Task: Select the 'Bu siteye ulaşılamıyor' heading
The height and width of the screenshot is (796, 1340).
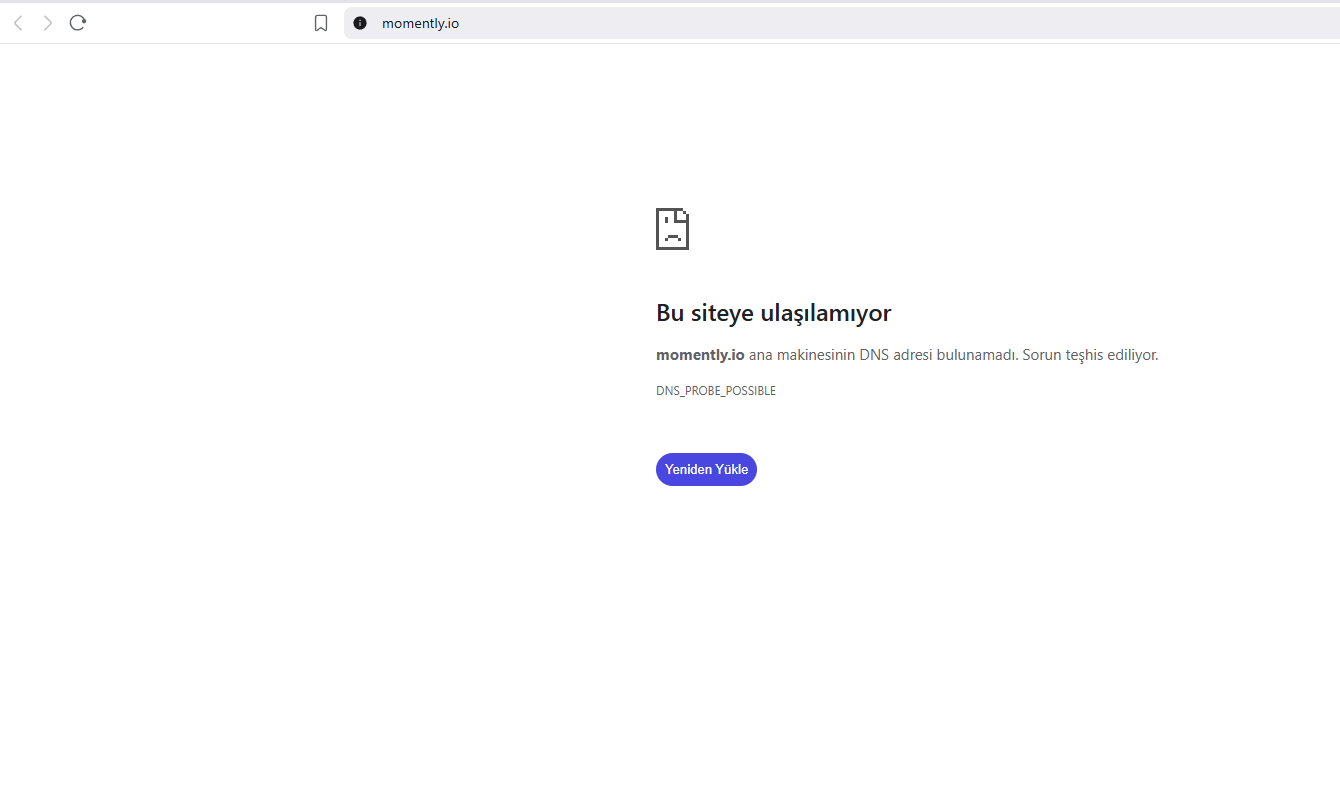Action: click(x=773, y=313)
